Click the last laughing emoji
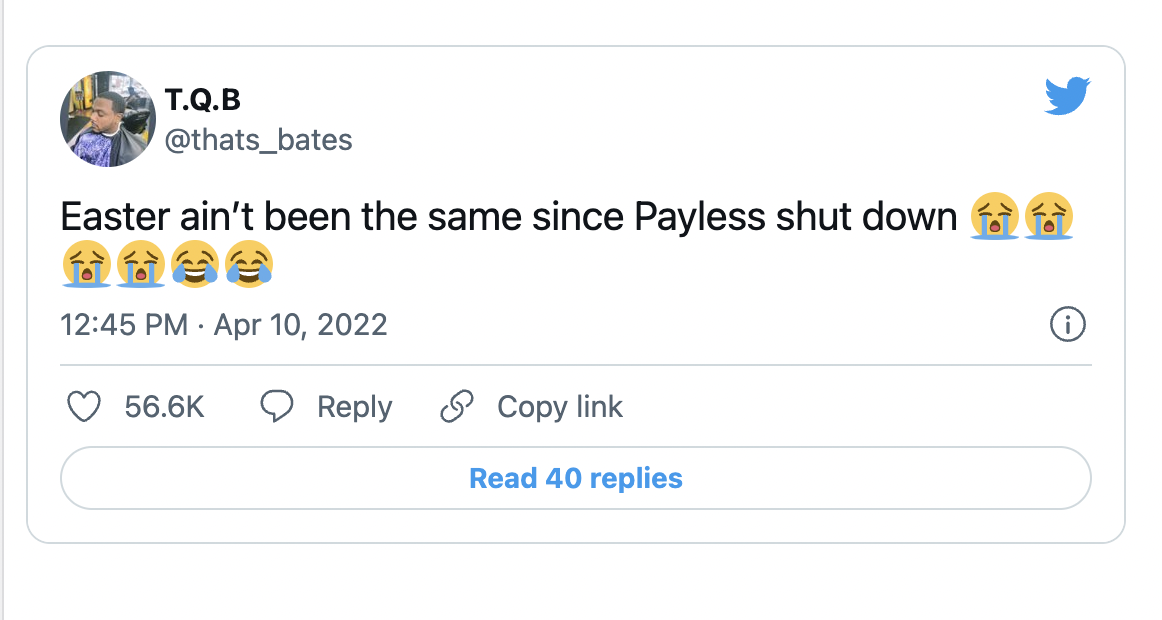 pos(251,264)
